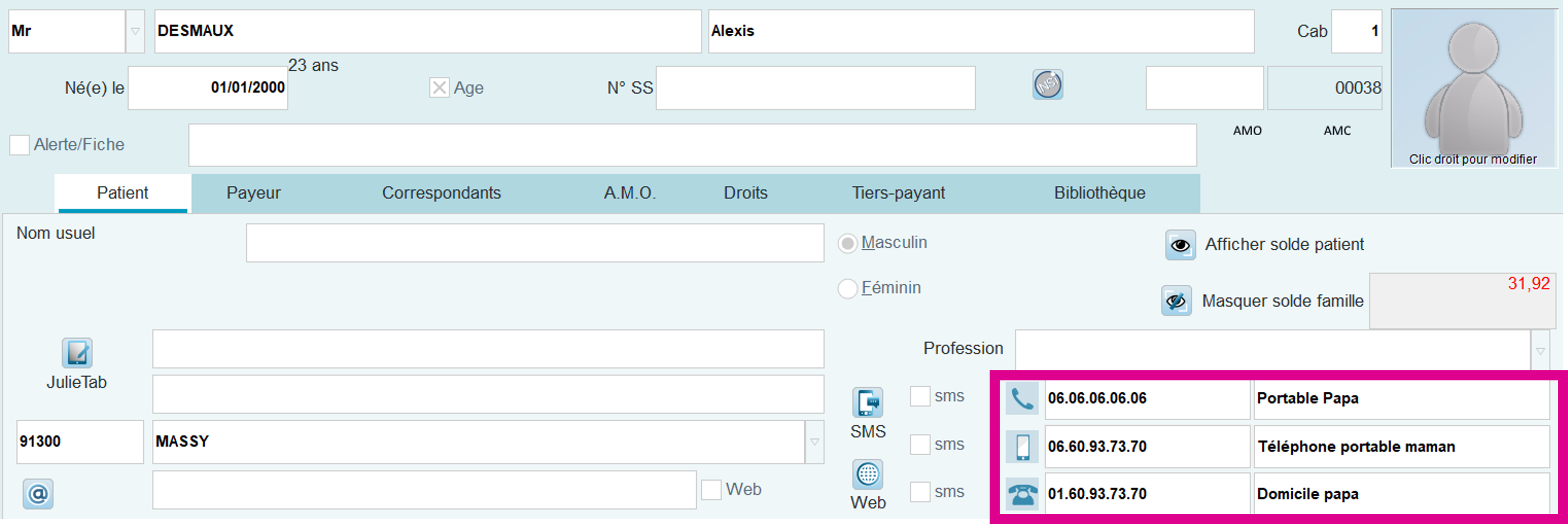1568x524 pixels.
Task: Check sms box for Domicile papa number
Action: point(920,492)
